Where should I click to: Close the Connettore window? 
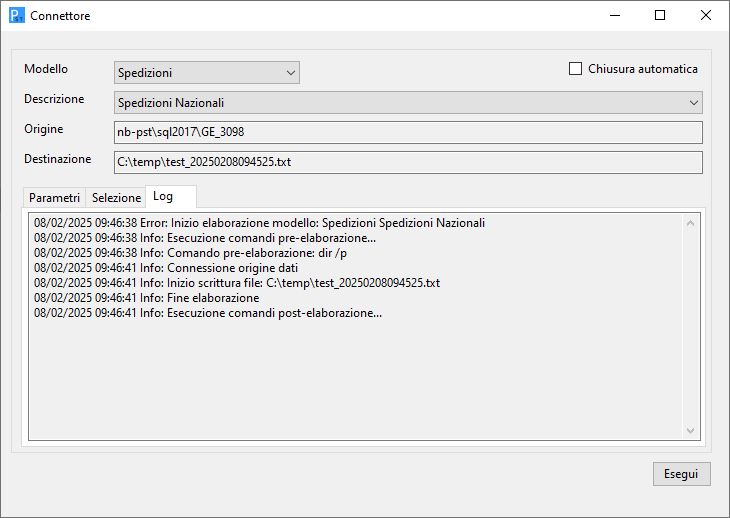(706, 15)
